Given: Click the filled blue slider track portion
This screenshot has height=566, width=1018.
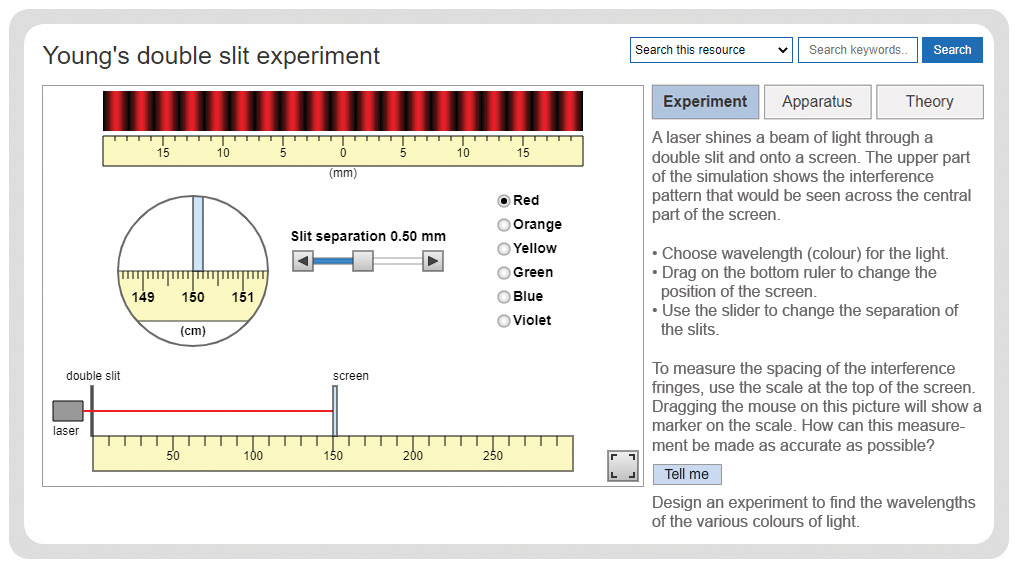Looking at the screenshot, I should tap(333, 261).
